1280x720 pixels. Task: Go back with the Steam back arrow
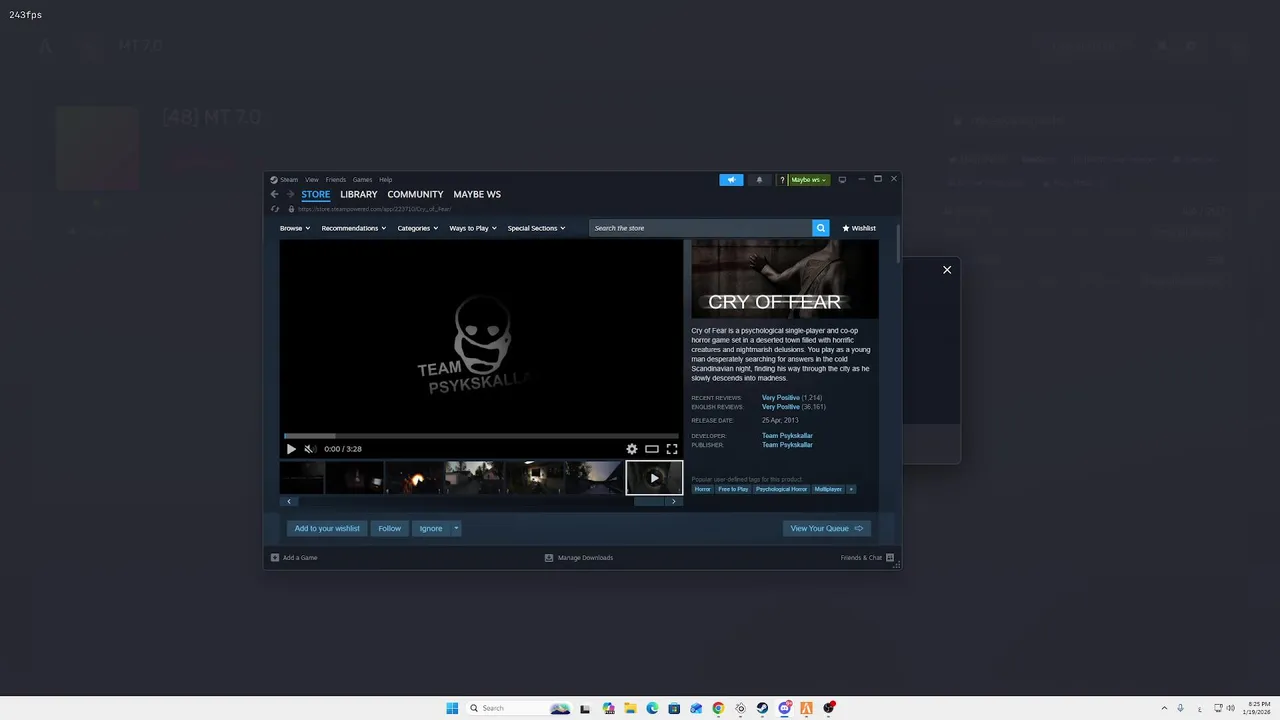click(x=275, y=194)
